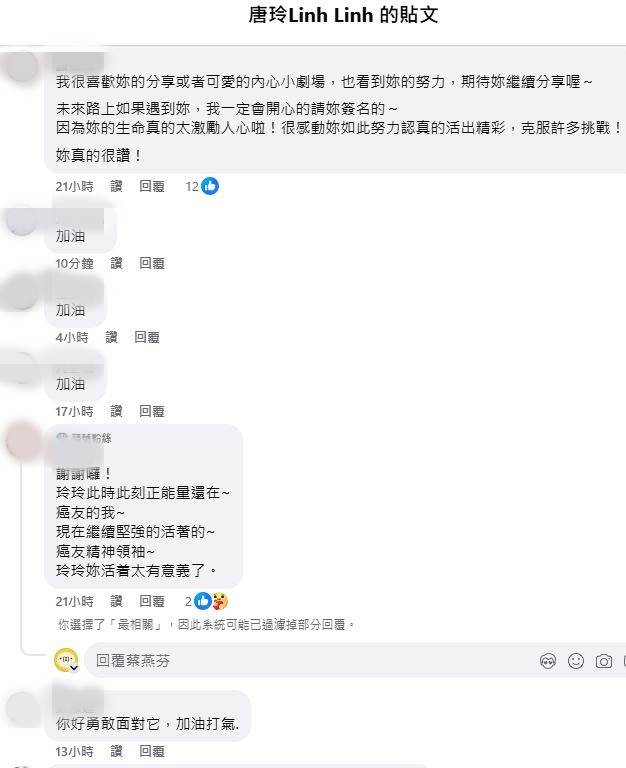626x768 pixels.
Task: Like the 17小時 加油 comment
Action: [116, 411]
